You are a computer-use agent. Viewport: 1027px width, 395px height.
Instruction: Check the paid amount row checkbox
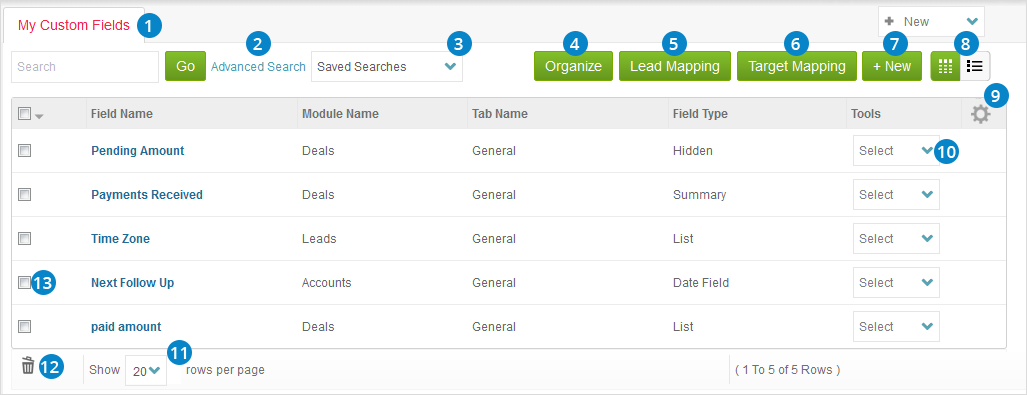24,326
